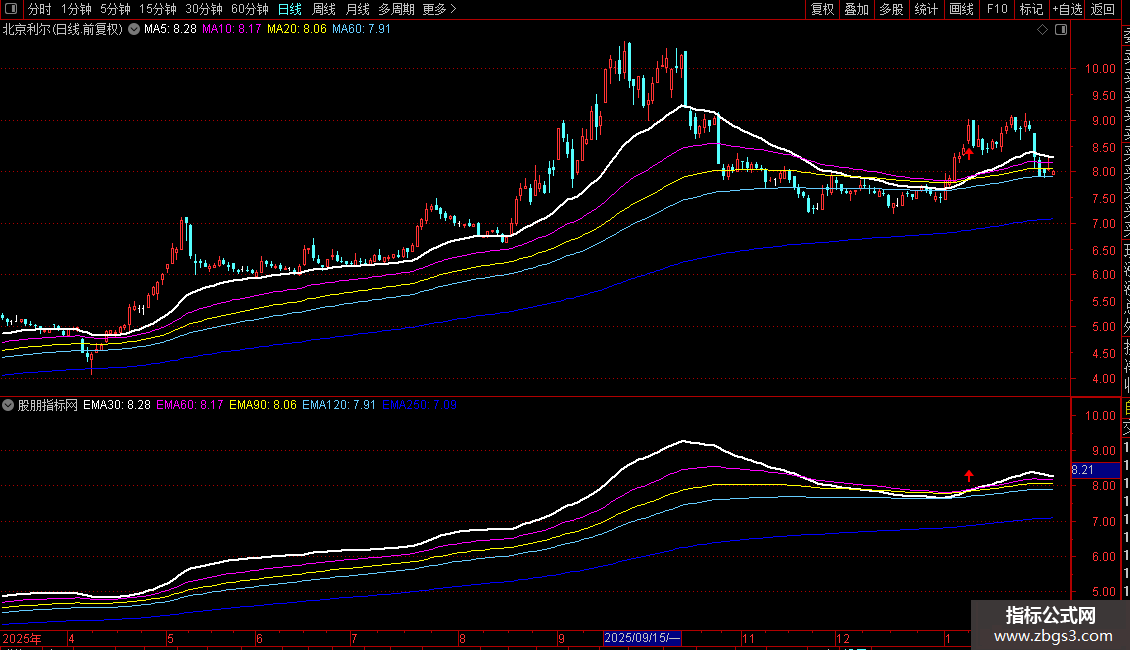
Task: Add stock via +自选 button
Action: point(1066,9)
